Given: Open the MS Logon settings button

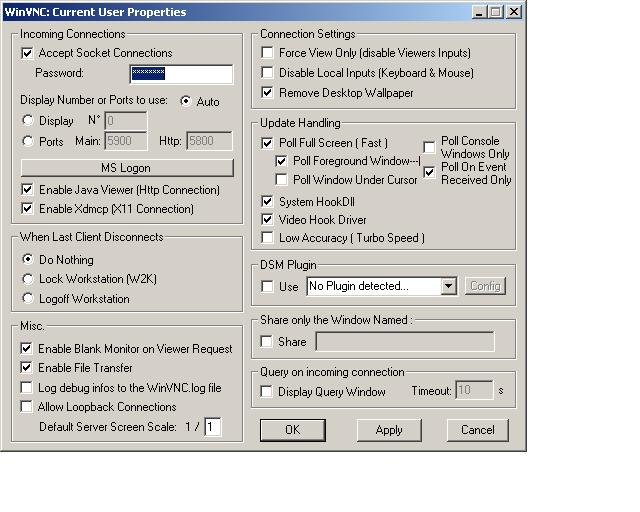Looking at the screenshot, I should pyautogui.click(x=127, y=168).
